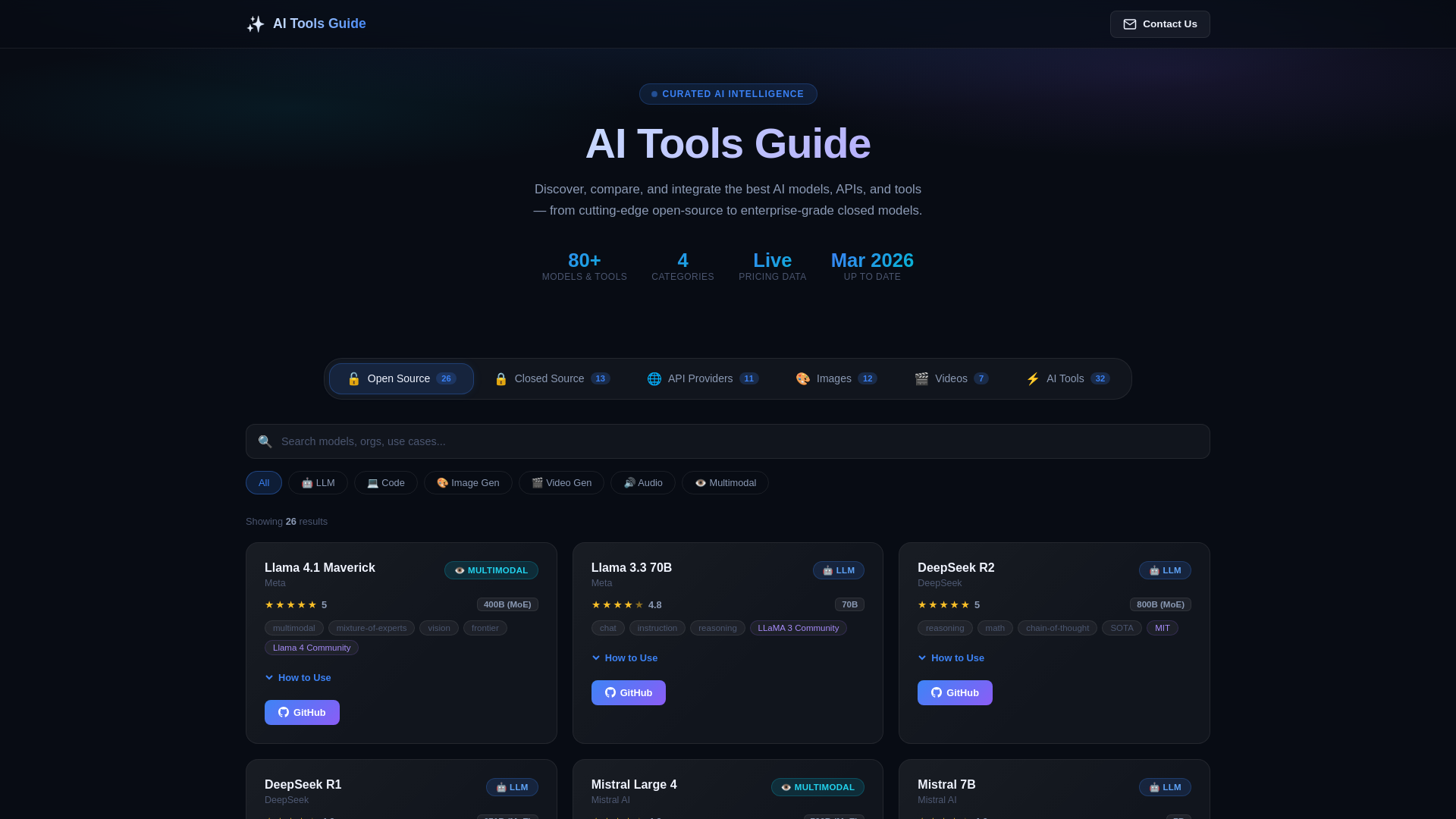
Task: Open GitHub for Llama 4.1 Maverick
Action: click(x=302, y=713)
